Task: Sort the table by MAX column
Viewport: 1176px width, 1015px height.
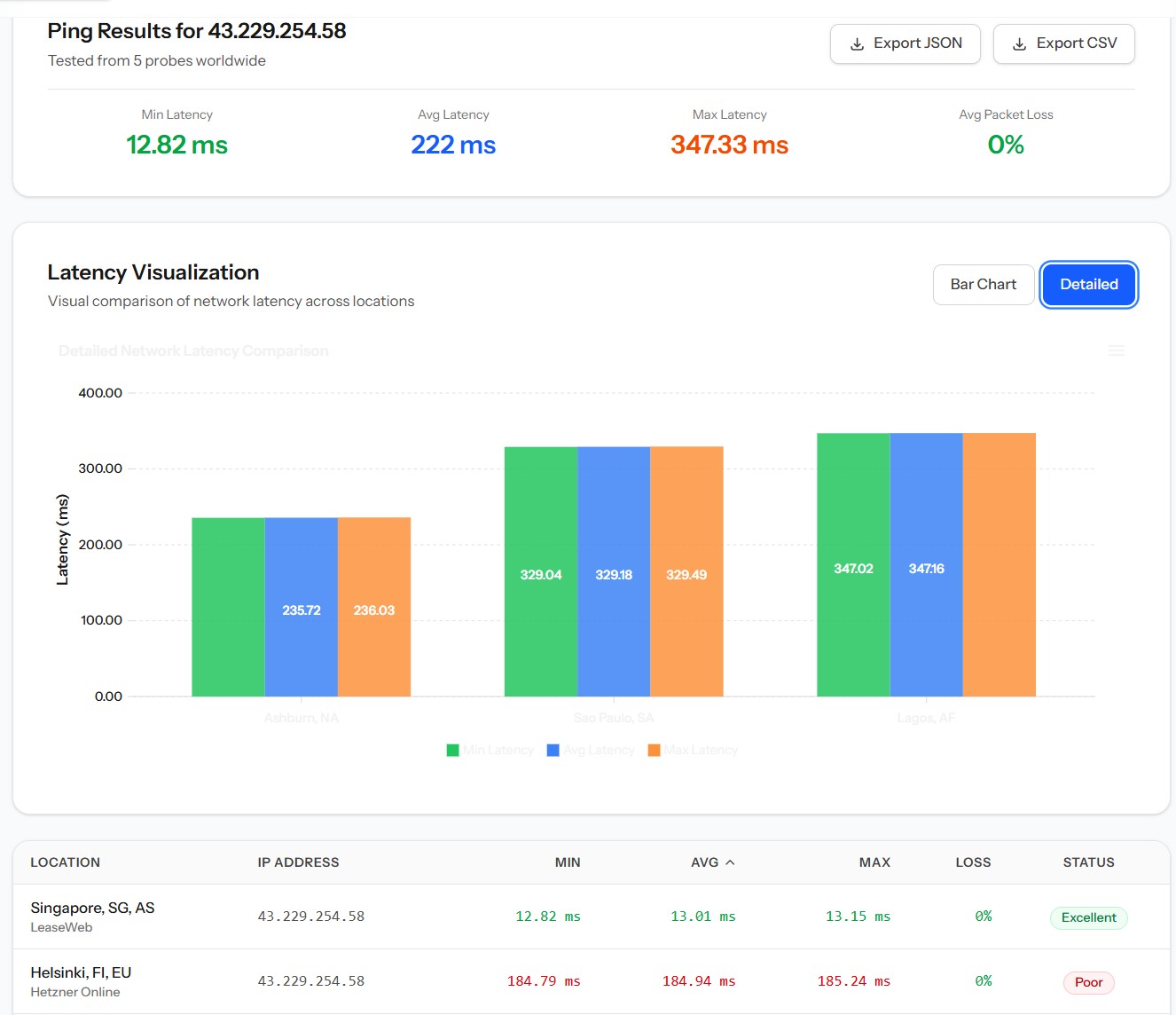Action: coord(874,862)
